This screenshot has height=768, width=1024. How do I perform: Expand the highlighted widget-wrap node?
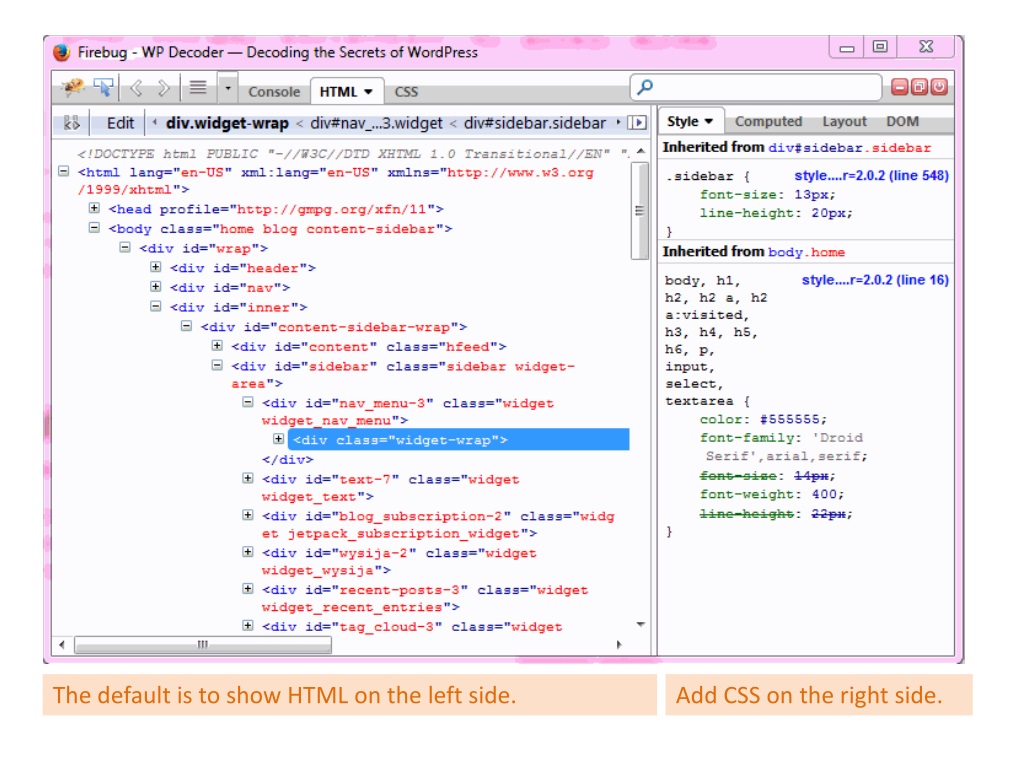278,439
